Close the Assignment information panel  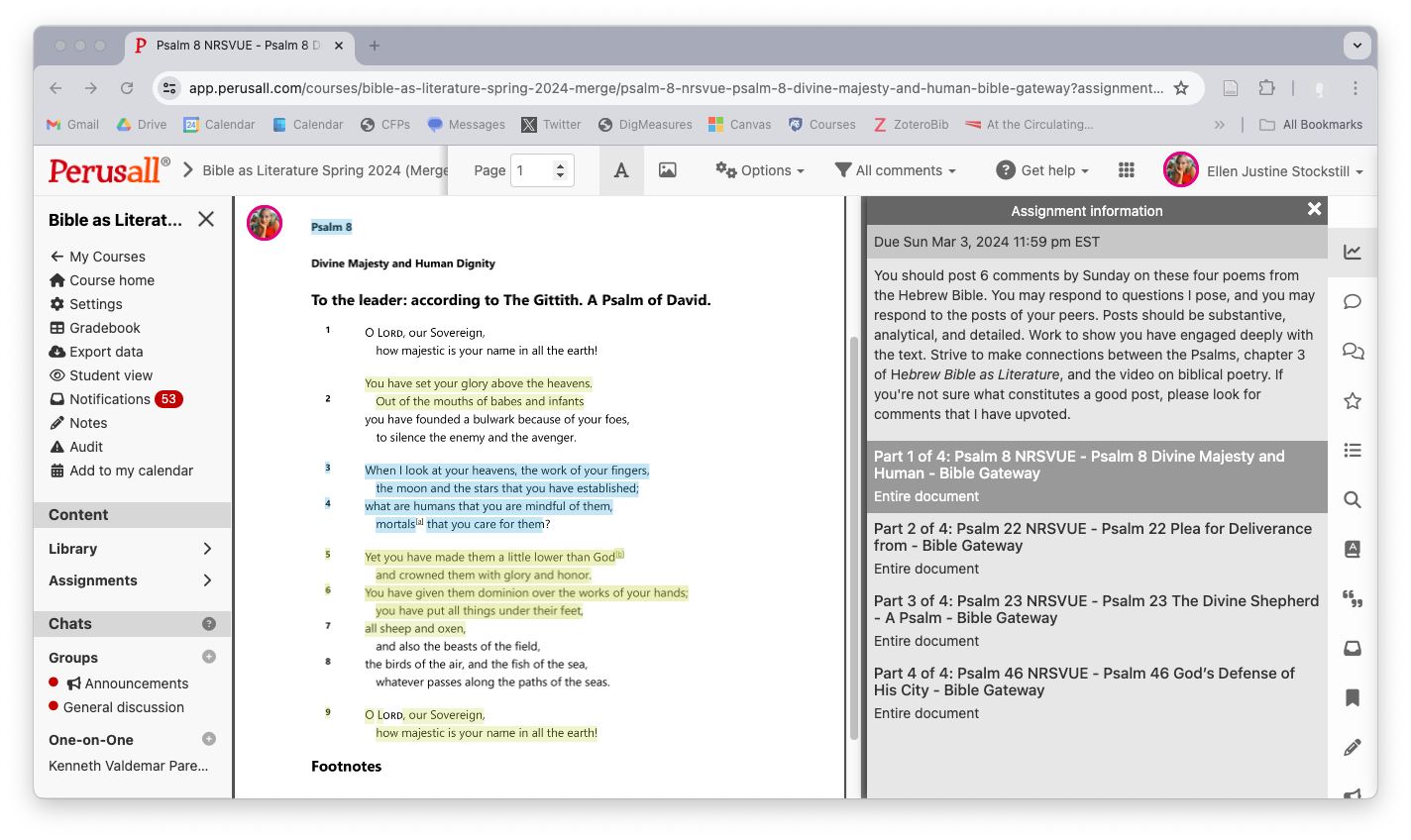(1314, 209)
